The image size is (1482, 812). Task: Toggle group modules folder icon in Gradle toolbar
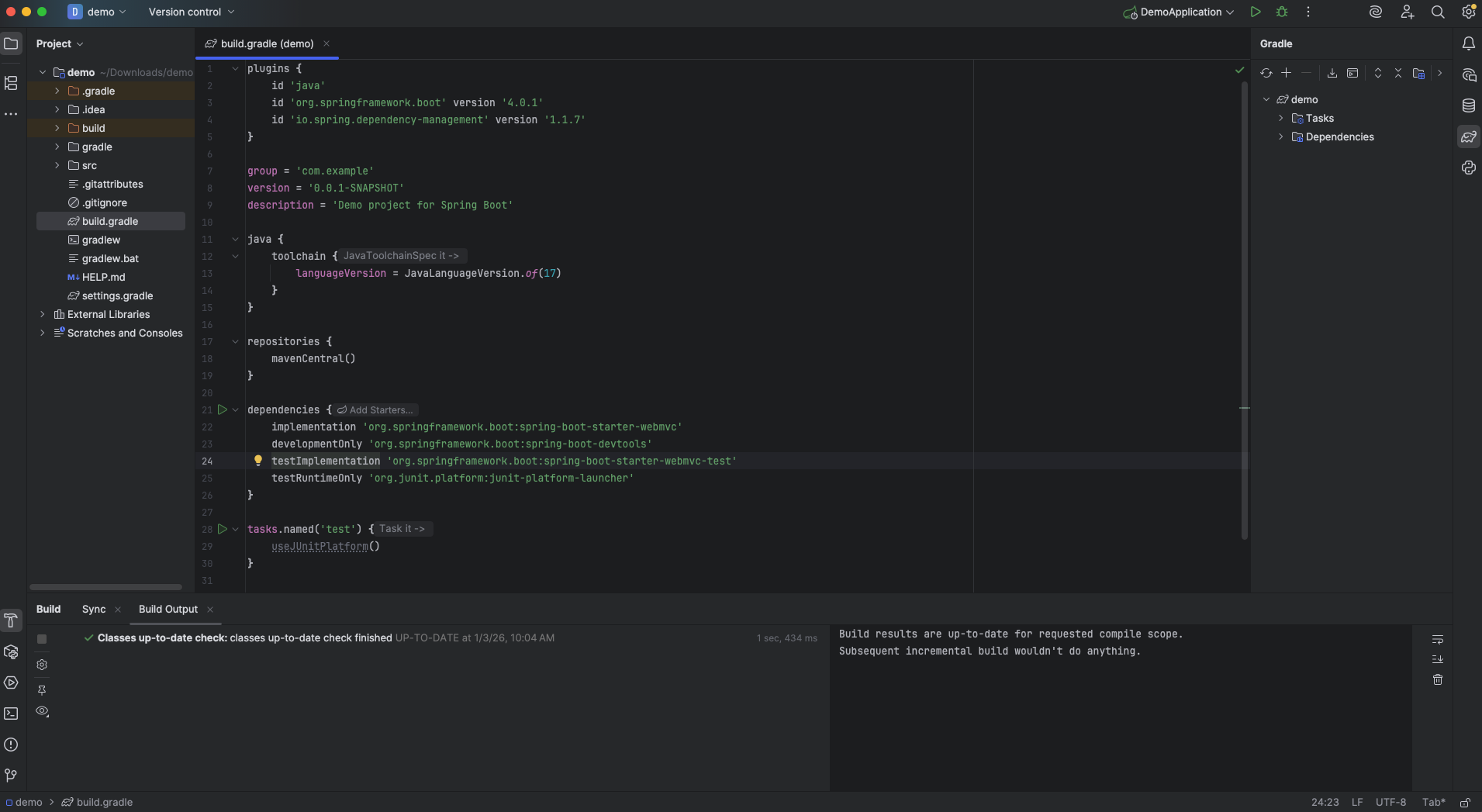[1418, 73]
